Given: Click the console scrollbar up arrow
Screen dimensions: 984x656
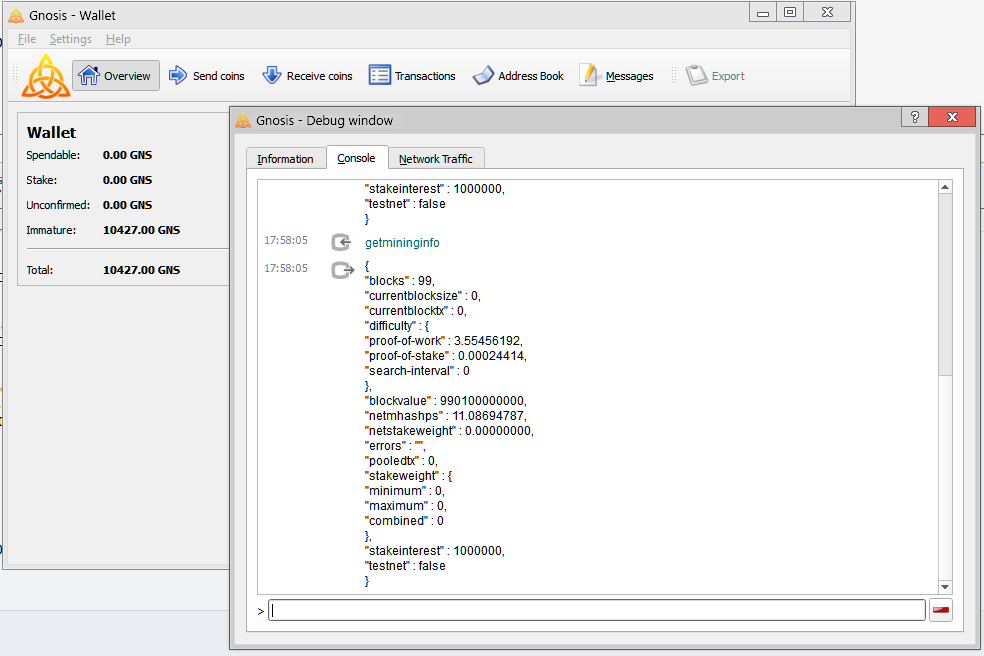Looking at the screenshot, I should (945, 187).
